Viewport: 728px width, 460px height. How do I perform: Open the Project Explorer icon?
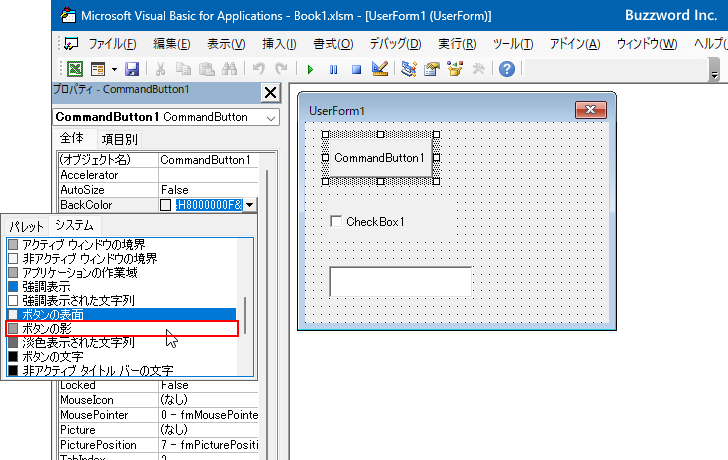coord(409,69)
